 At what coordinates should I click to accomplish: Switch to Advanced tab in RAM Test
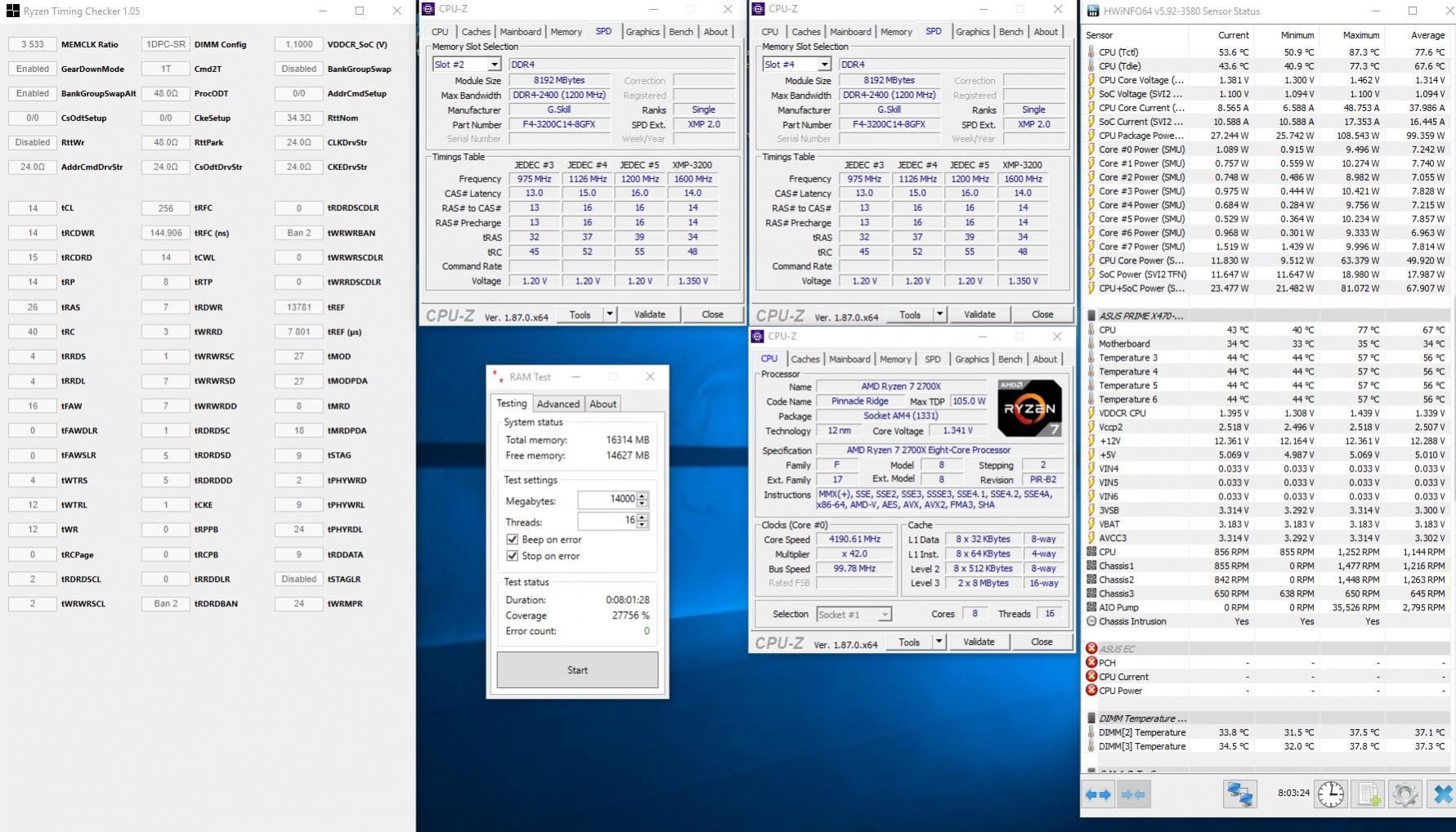coord(558,404)
